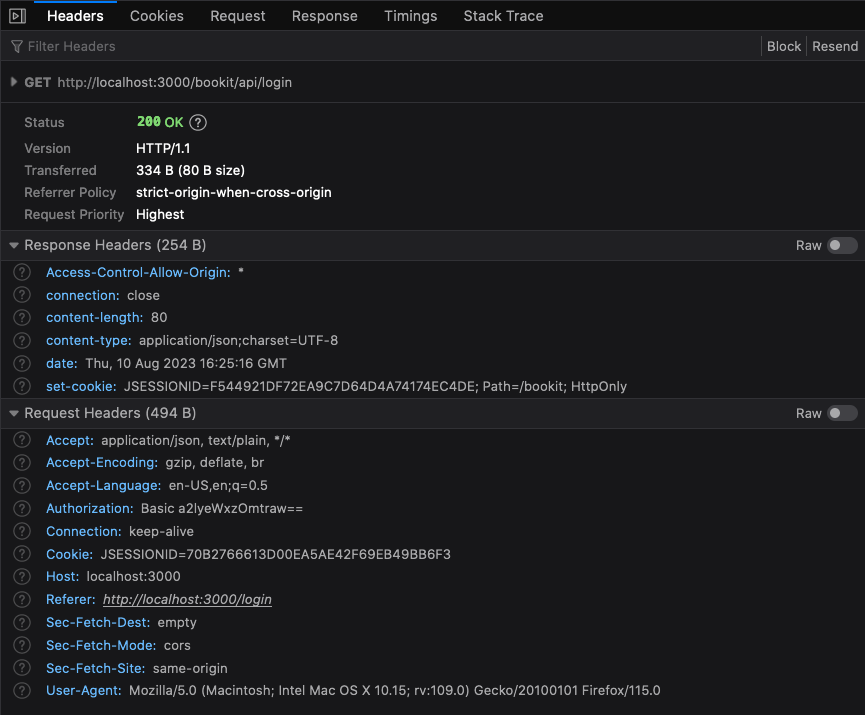Enable Raw view for Response Headers
Image resolution: width=865 pixels, height=715 pixels.
[842, 245]
